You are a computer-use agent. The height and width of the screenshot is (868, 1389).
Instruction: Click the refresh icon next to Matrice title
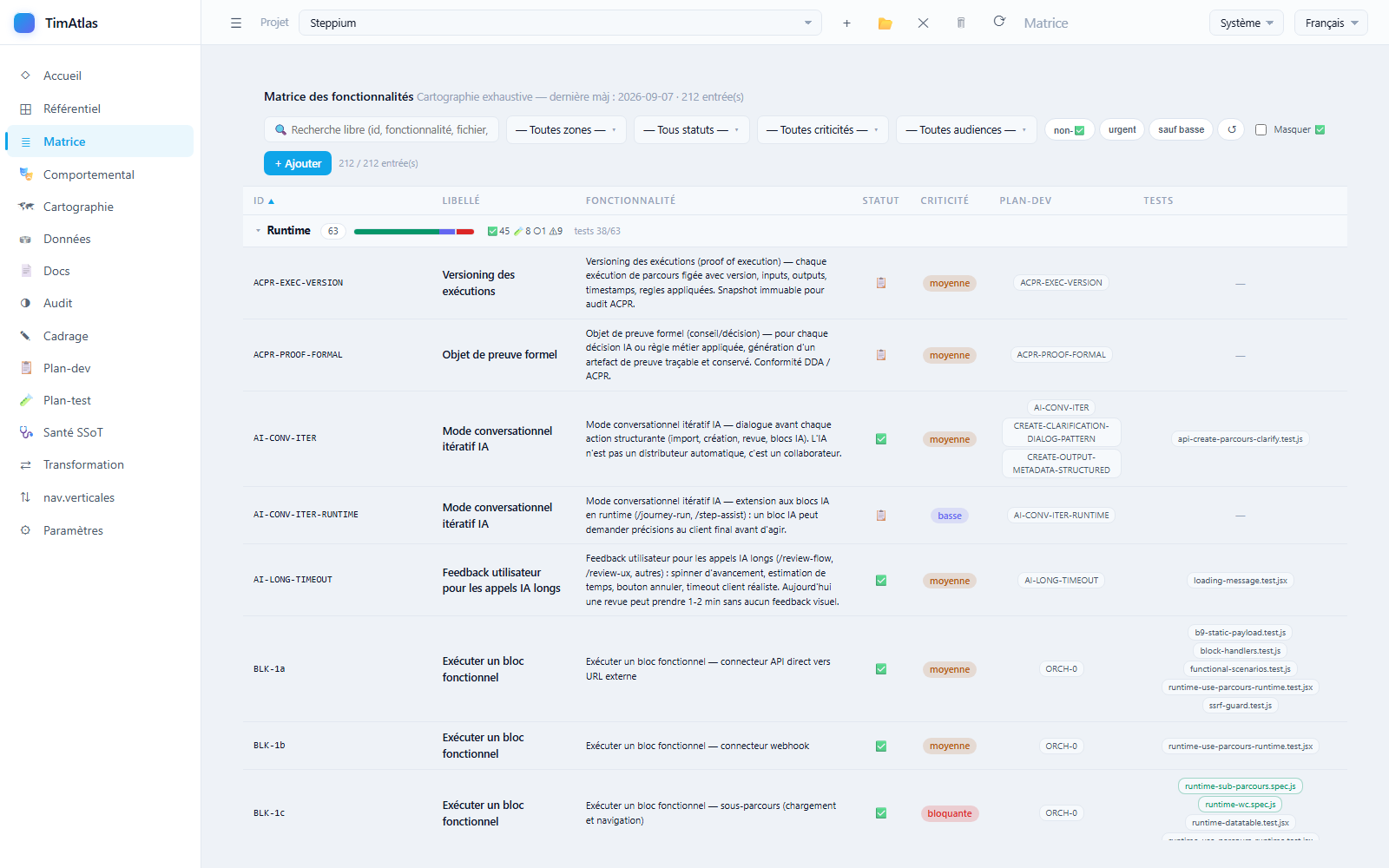[999, 22]
